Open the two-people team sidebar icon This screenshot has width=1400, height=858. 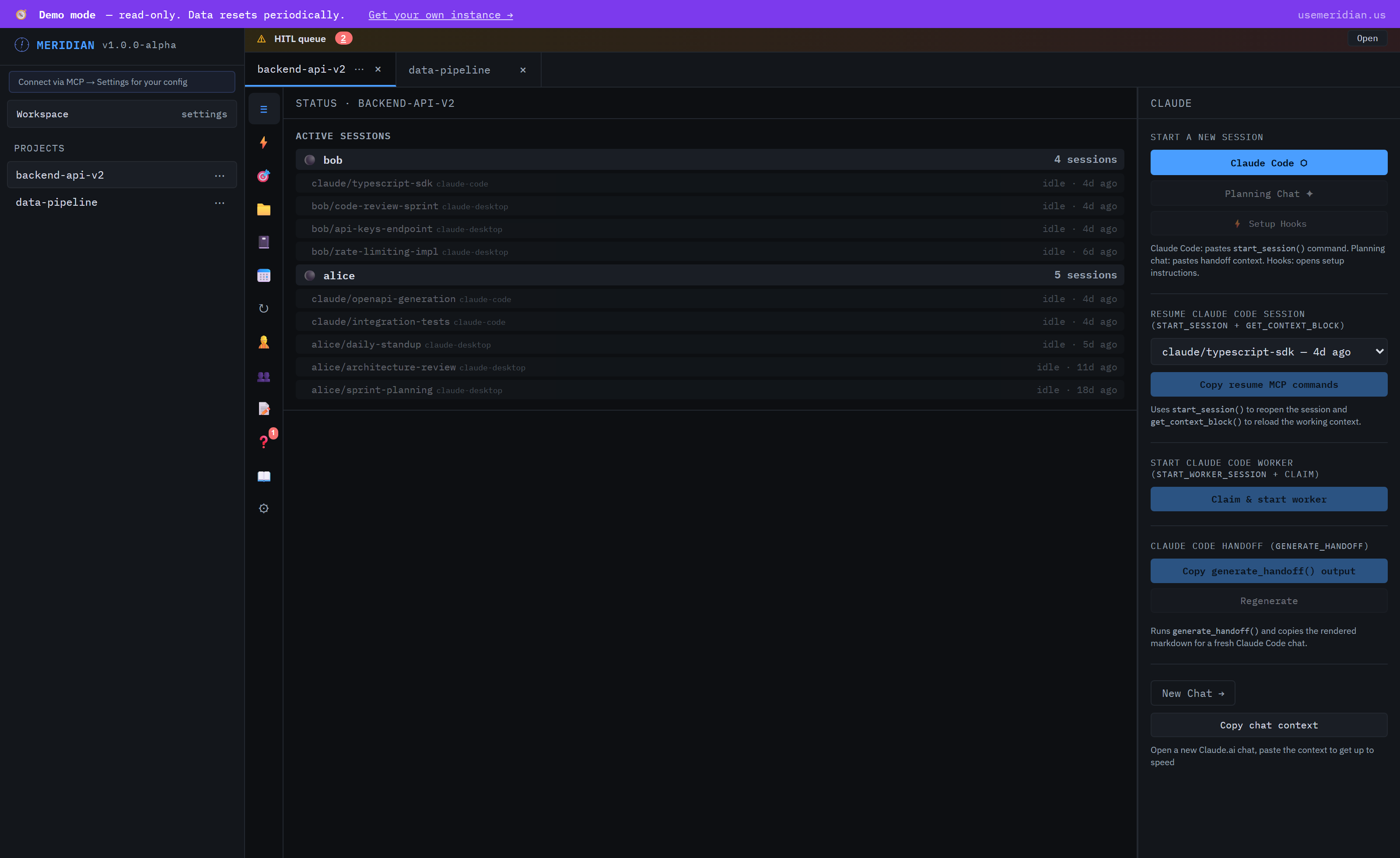264,376
